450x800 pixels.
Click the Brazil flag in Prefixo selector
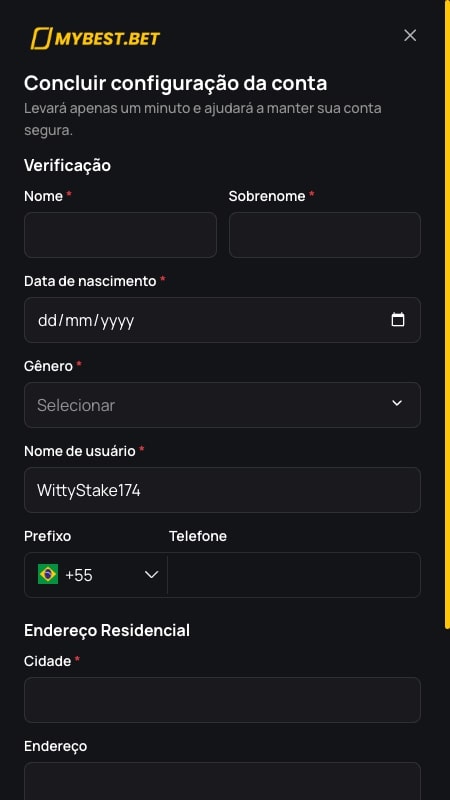[x=48, y=574]
